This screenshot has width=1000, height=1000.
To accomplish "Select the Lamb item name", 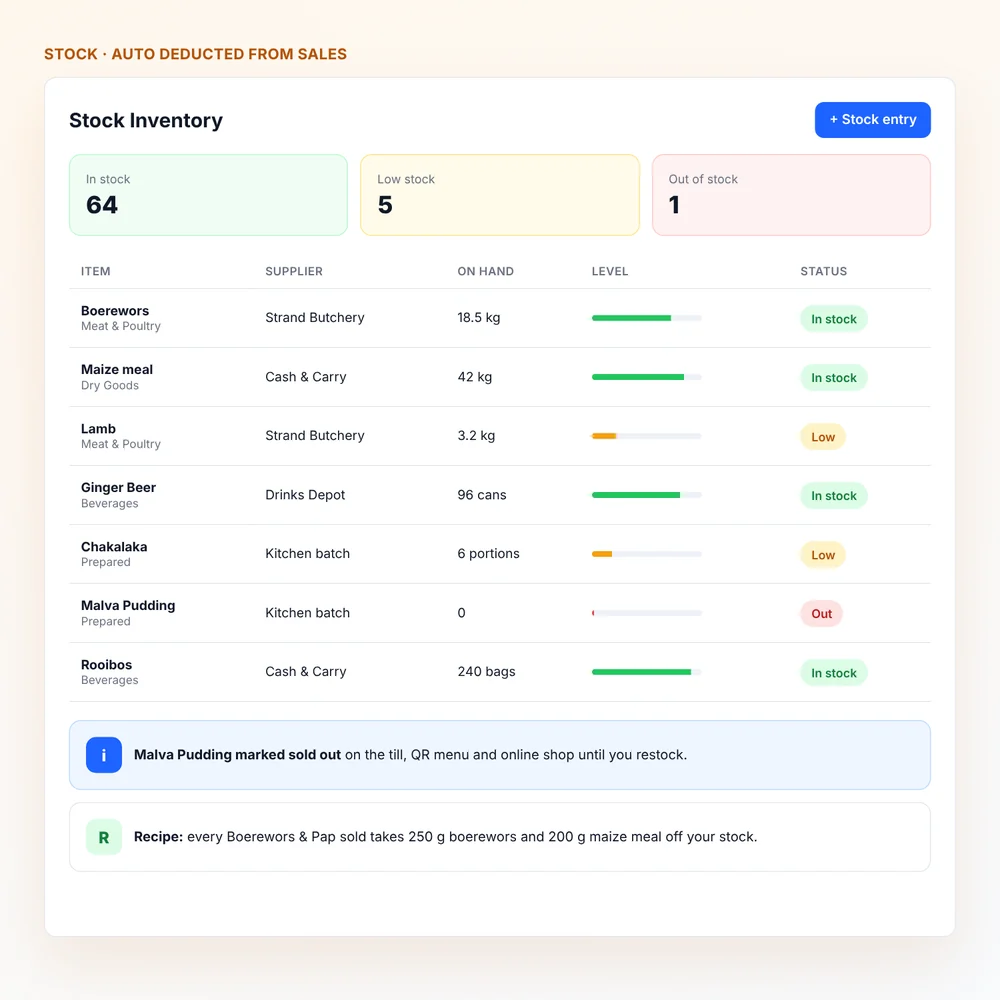I will click(98, 429).
